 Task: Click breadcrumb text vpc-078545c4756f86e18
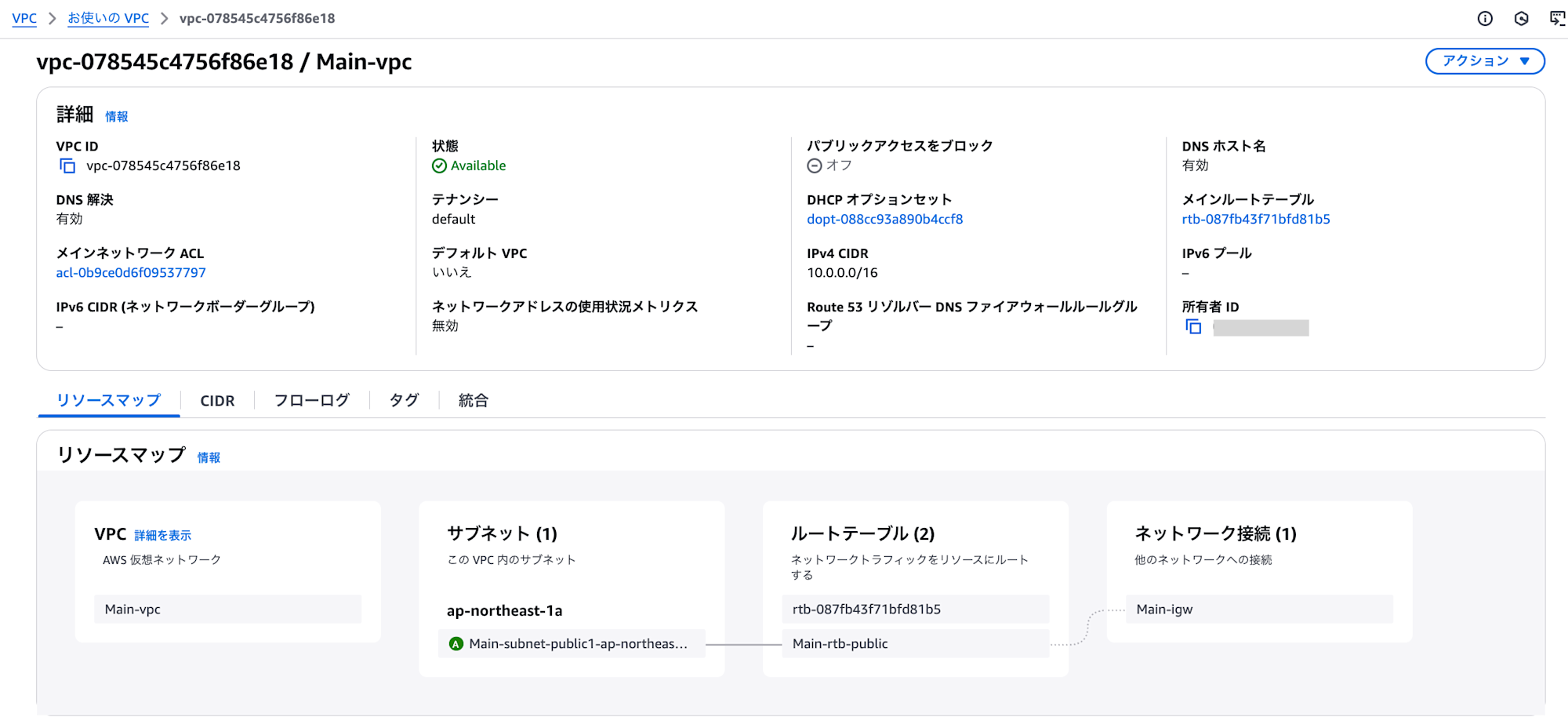pos(257,18)
